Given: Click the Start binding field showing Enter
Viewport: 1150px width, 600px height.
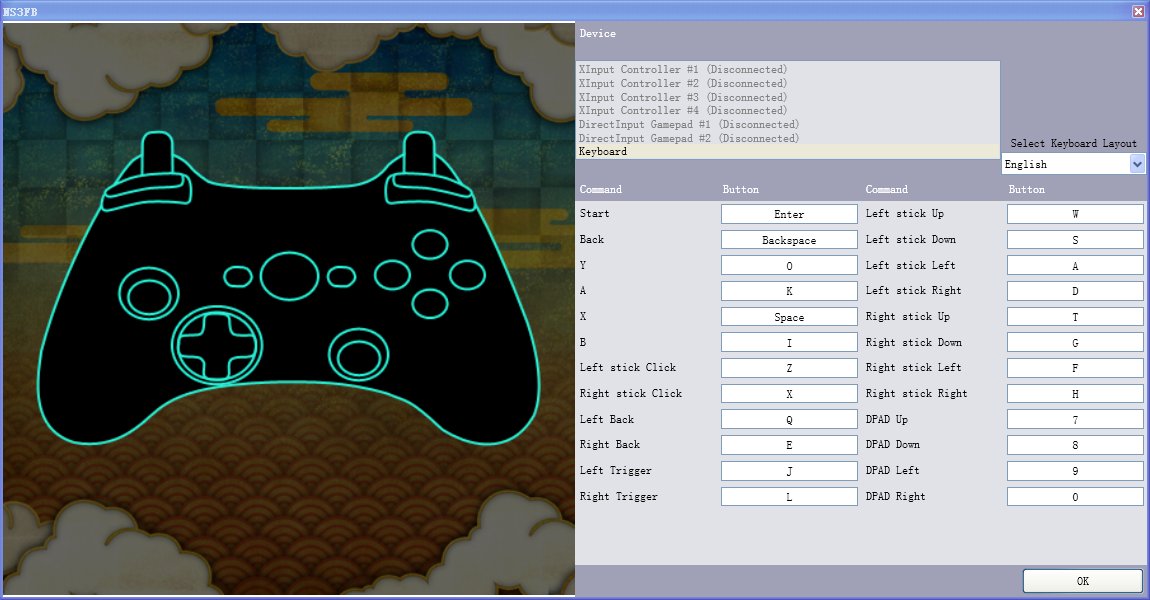Looking at the screenshot, I should [x=789, y=214].
